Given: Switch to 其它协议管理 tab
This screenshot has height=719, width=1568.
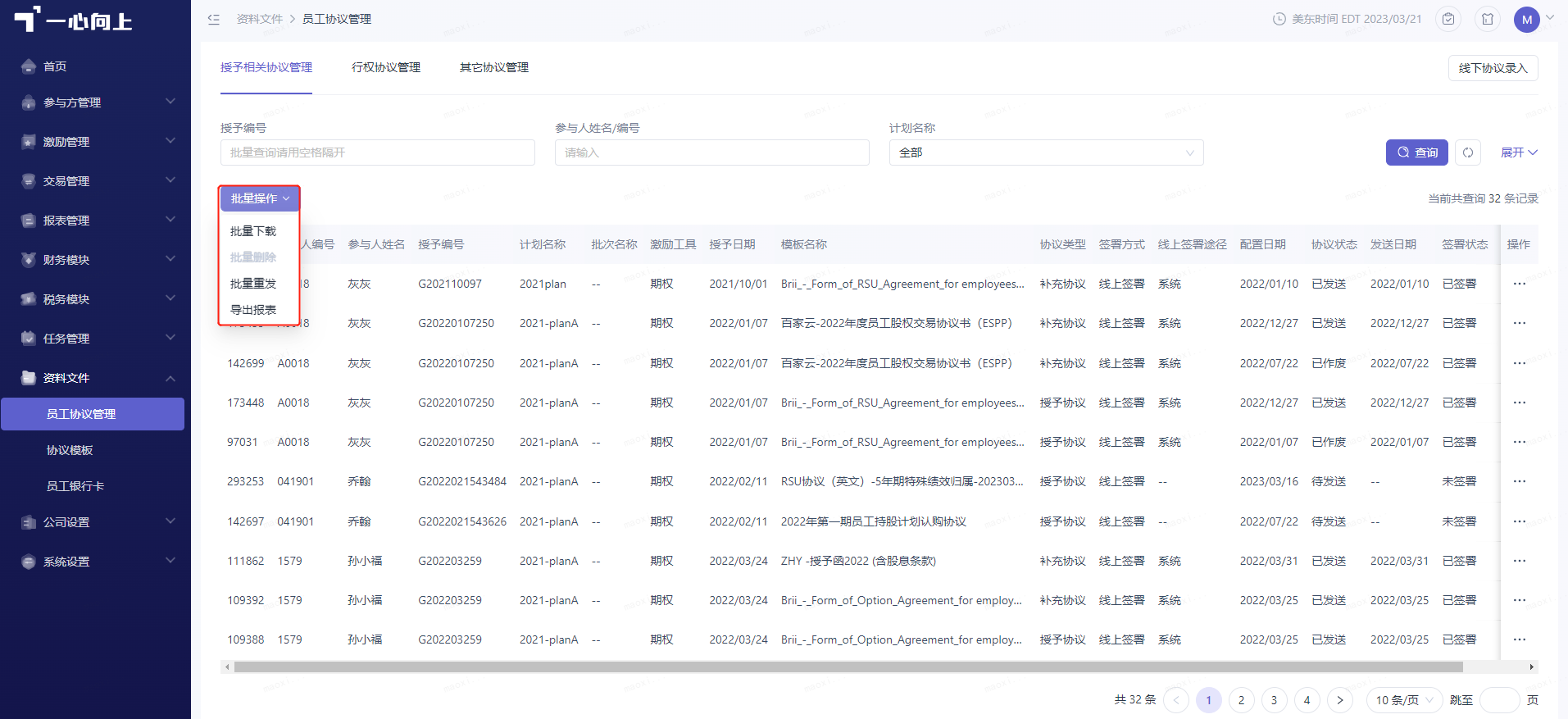Looking at the screenshot, I should click(x=494, y=67).
